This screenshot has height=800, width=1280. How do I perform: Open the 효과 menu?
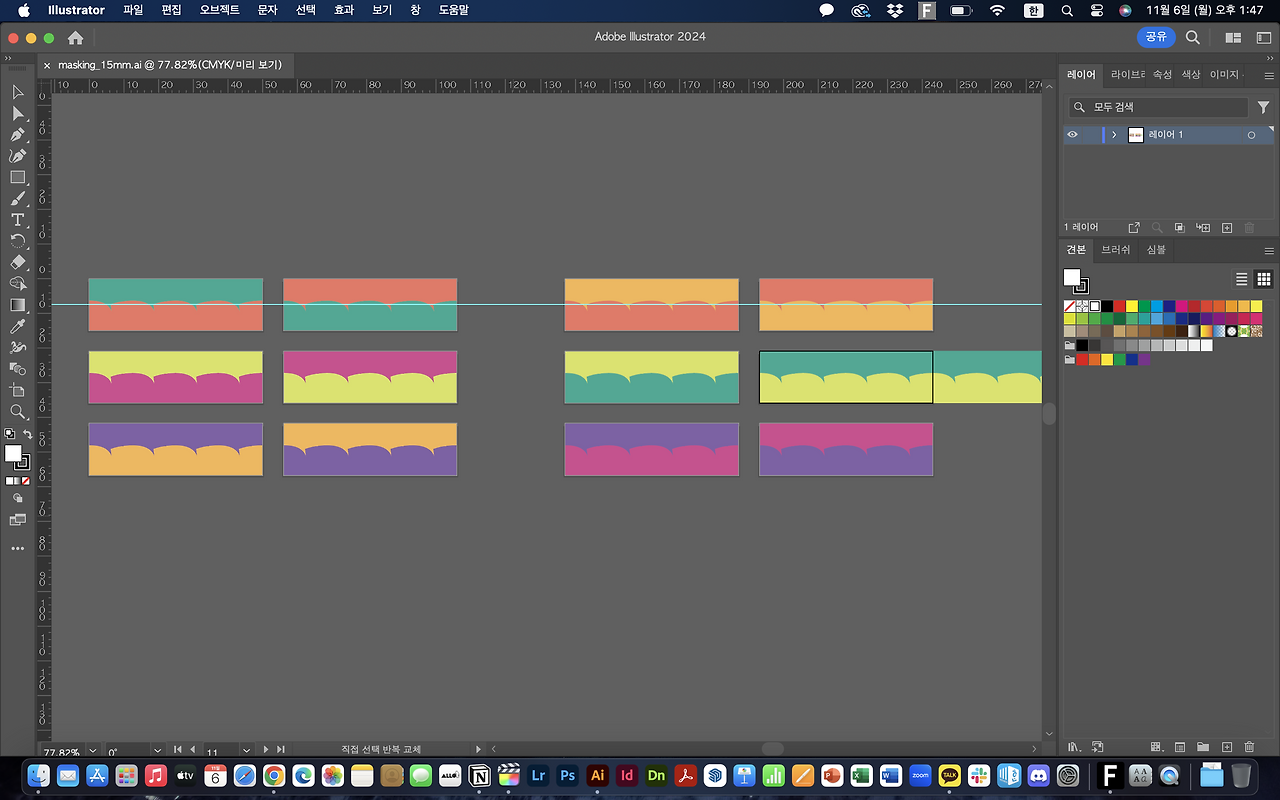(x=344, y=10)
